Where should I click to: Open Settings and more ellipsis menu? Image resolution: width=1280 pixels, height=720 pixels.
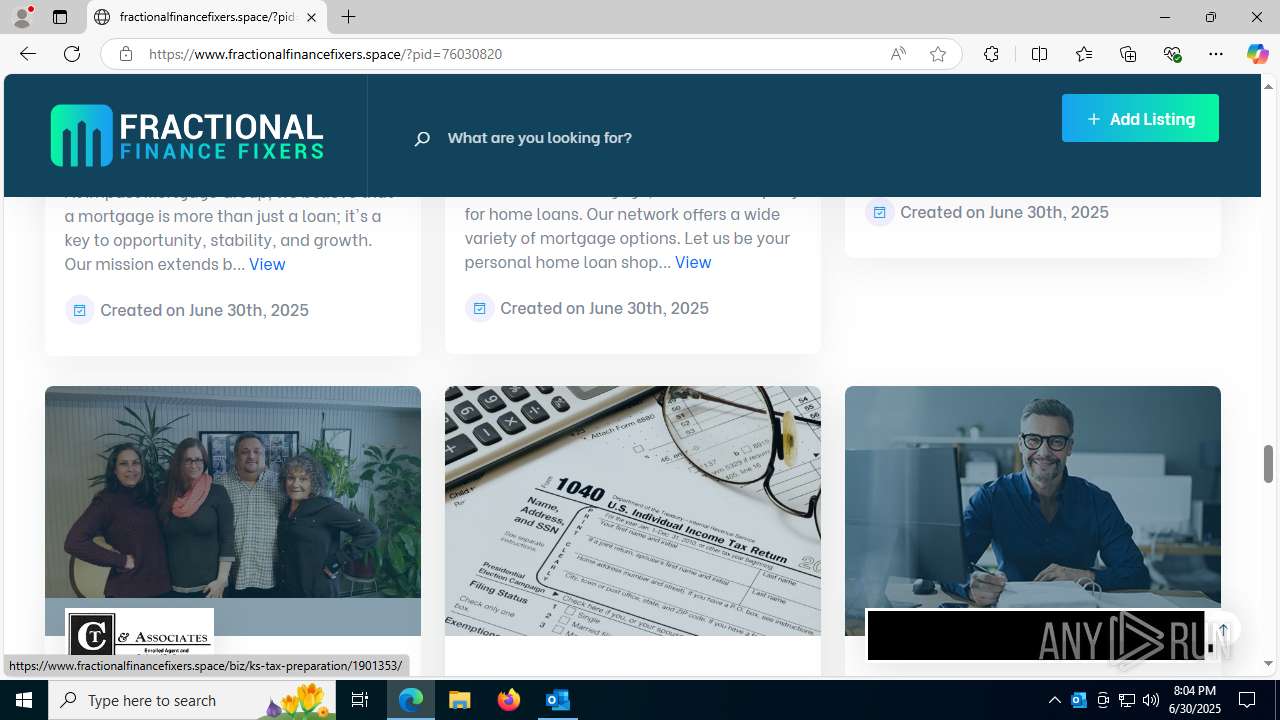[1216, 54]
